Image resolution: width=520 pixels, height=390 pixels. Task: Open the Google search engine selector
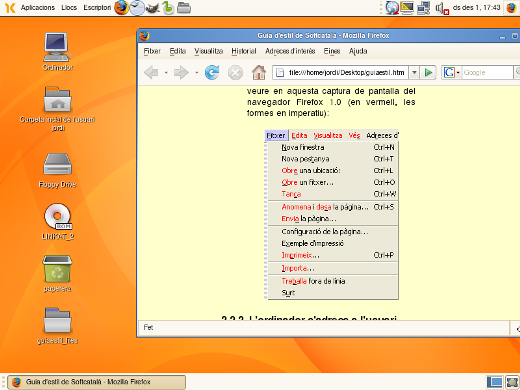click(x=451, y=72)
